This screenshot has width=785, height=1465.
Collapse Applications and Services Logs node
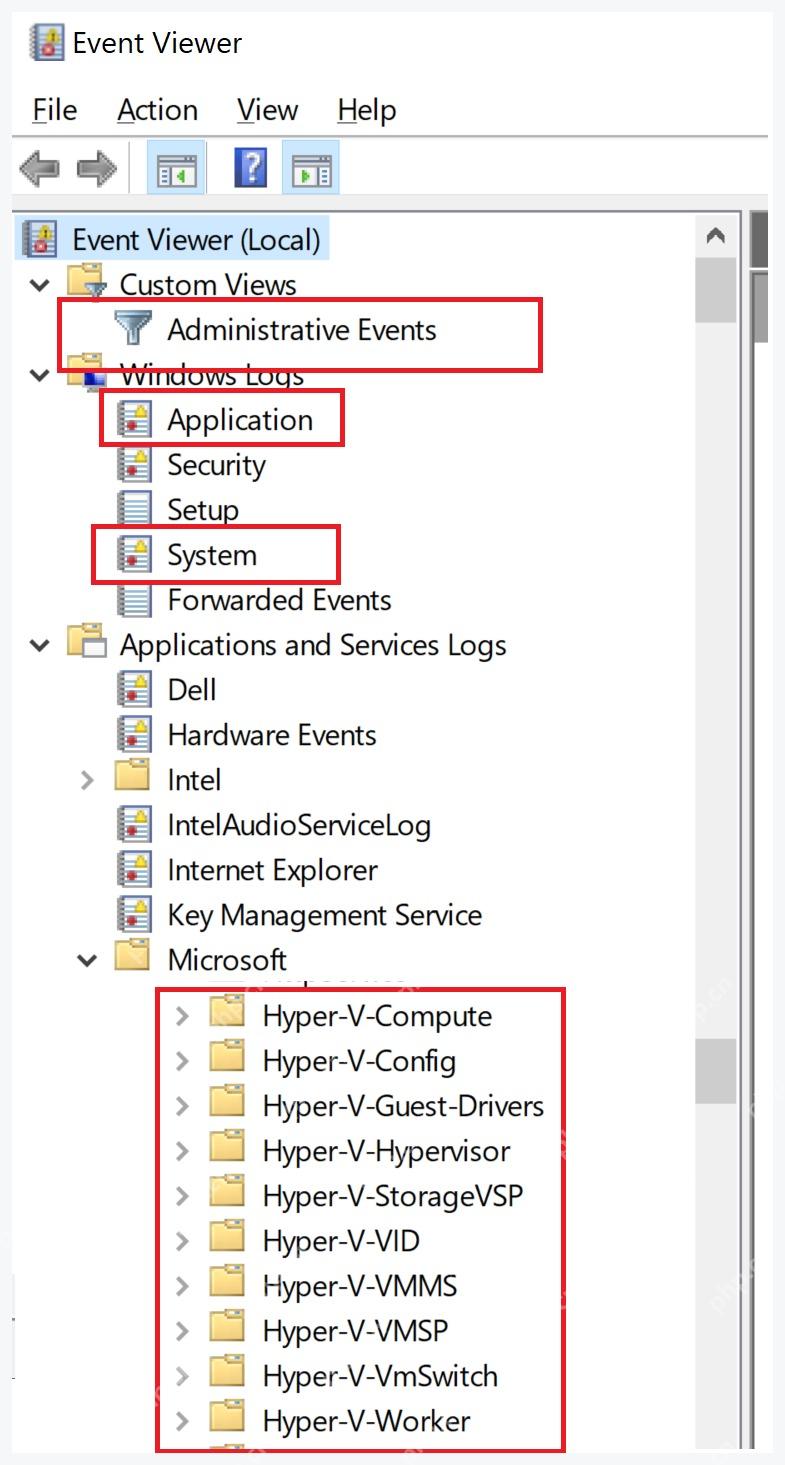(x=39, y=646)
